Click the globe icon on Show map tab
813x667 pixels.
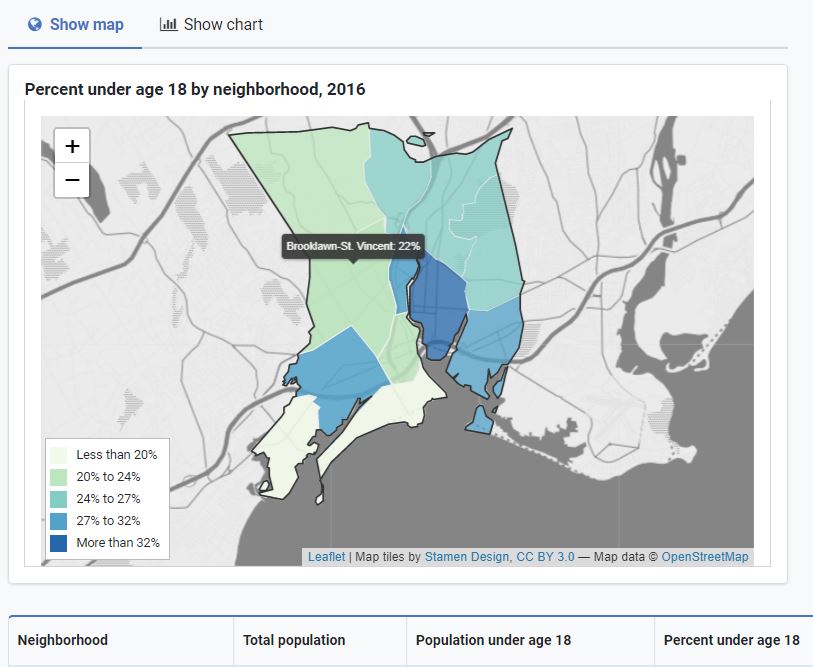[x=37, y=24]
